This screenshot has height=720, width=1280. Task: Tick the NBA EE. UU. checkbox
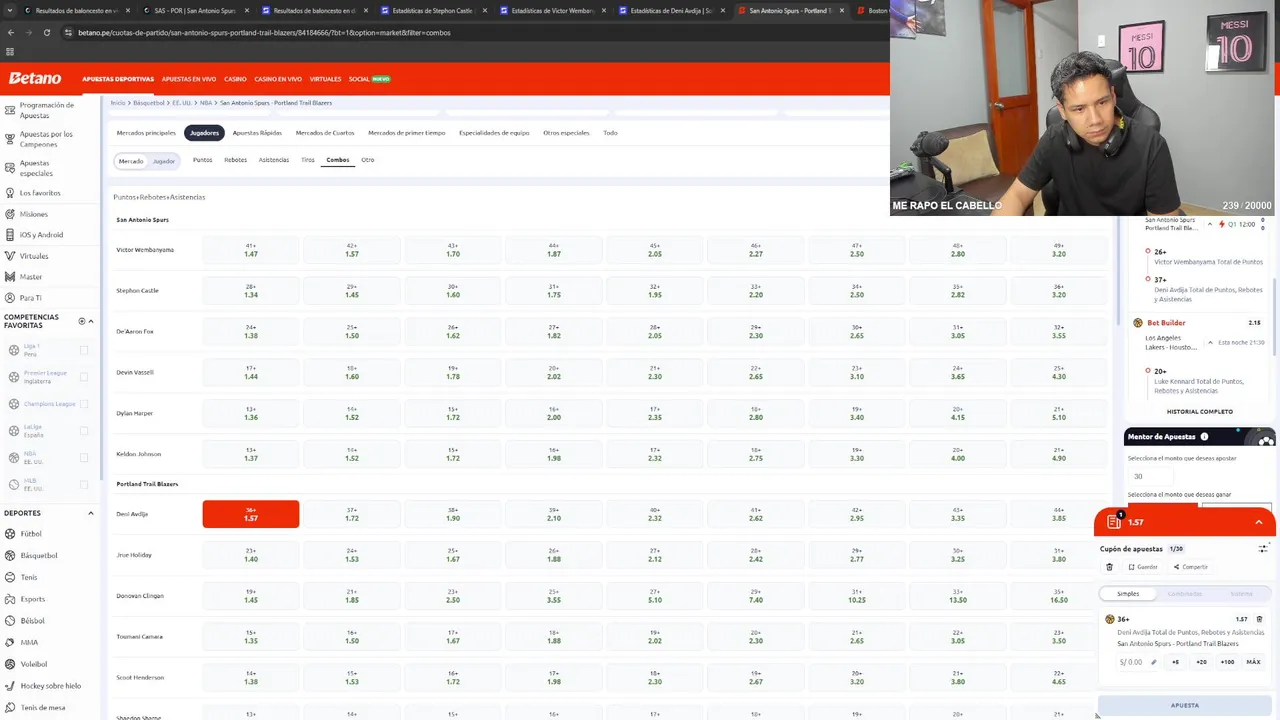point(84,457)
